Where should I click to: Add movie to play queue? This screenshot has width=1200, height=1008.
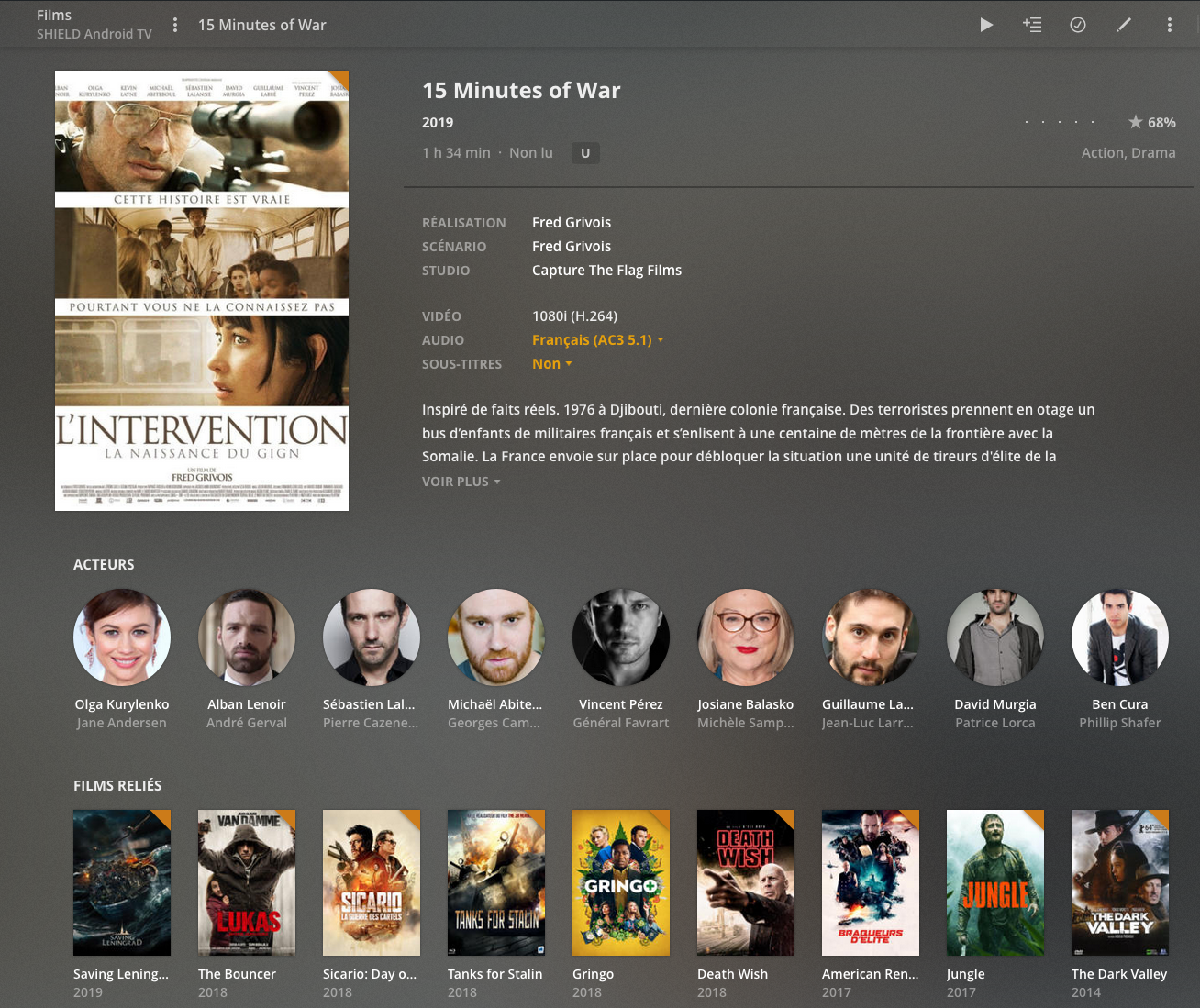pos(1032,25)
